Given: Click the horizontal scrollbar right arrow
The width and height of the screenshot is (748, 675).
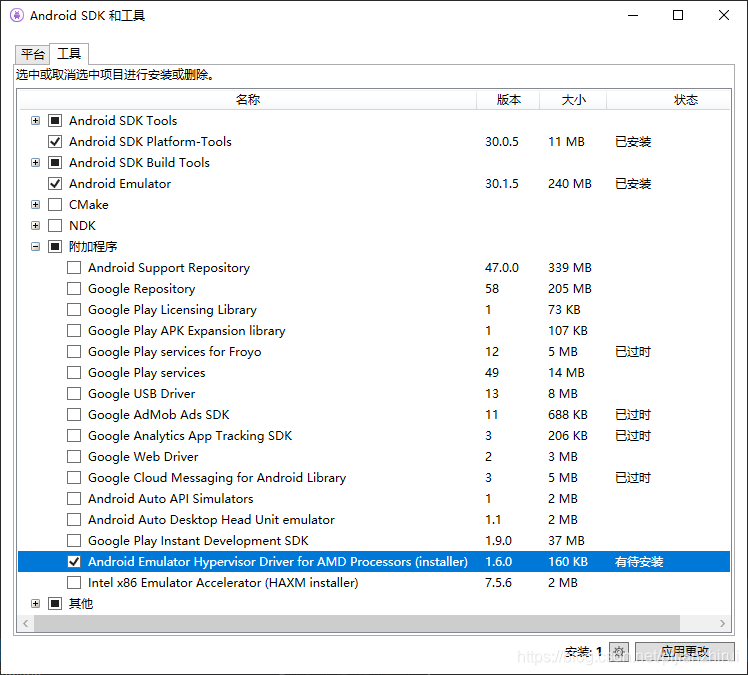Looking at the screenshot, I should click(x=722, y=623).
